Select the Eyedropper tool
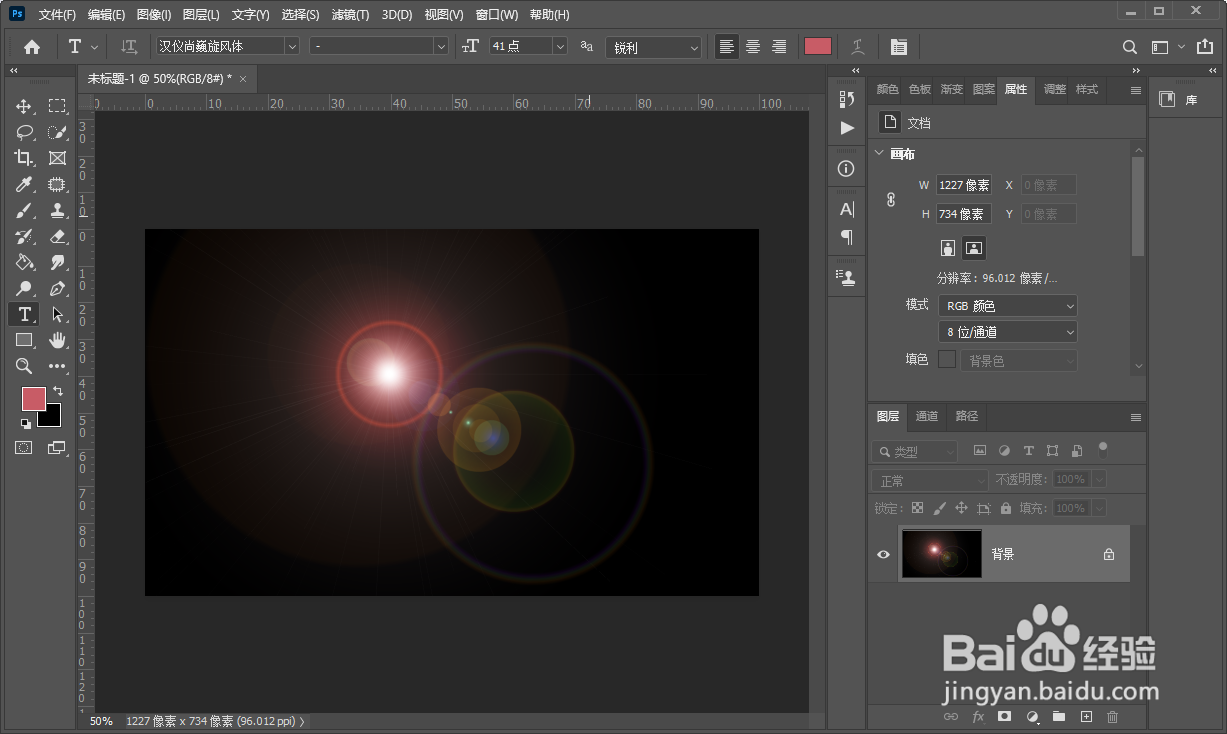The image size is (1227, 734). coord(24,184)
